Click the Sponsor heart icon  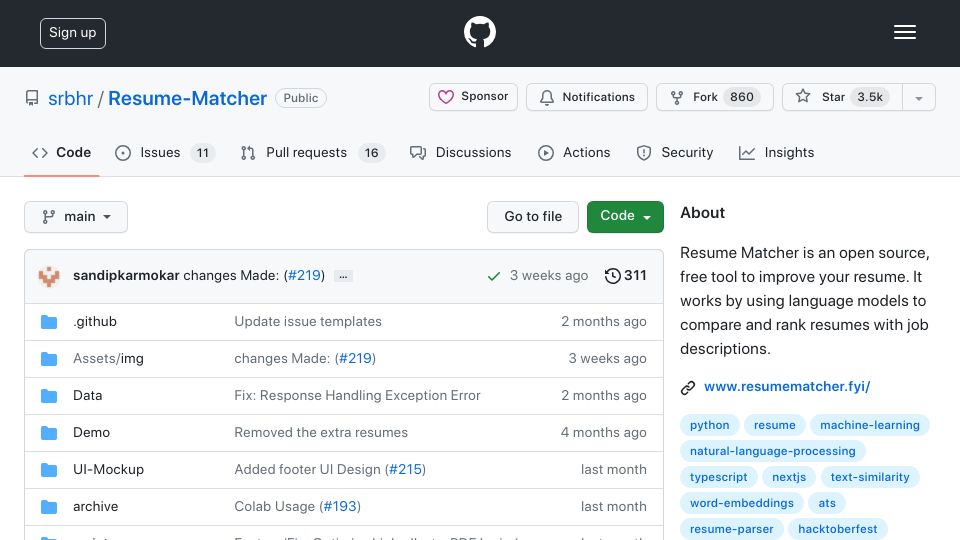point(446,97)
